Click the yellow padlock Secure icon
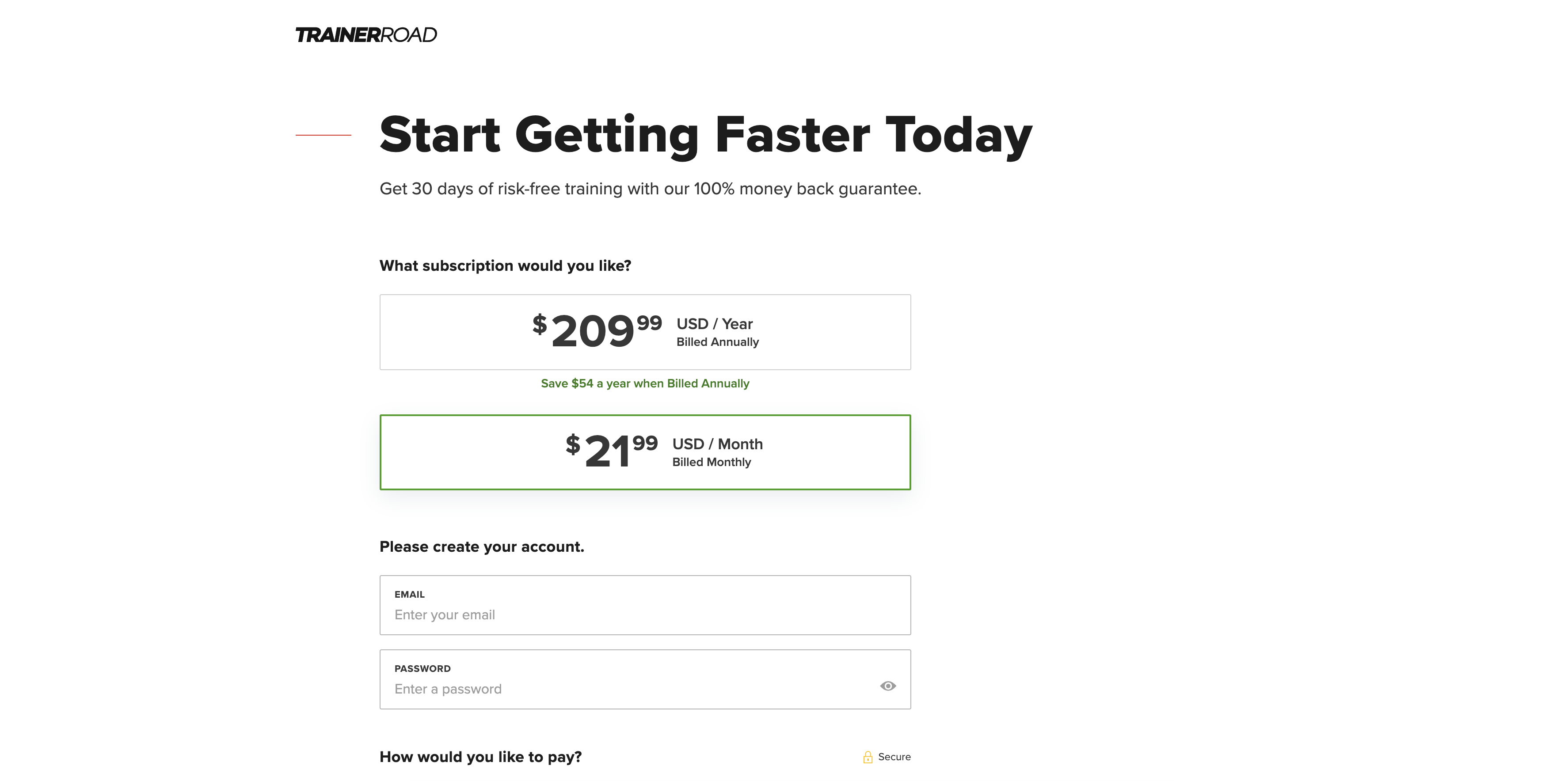Image resolution: width=1568 pixels, height=781 pixels. coord(868,757)
